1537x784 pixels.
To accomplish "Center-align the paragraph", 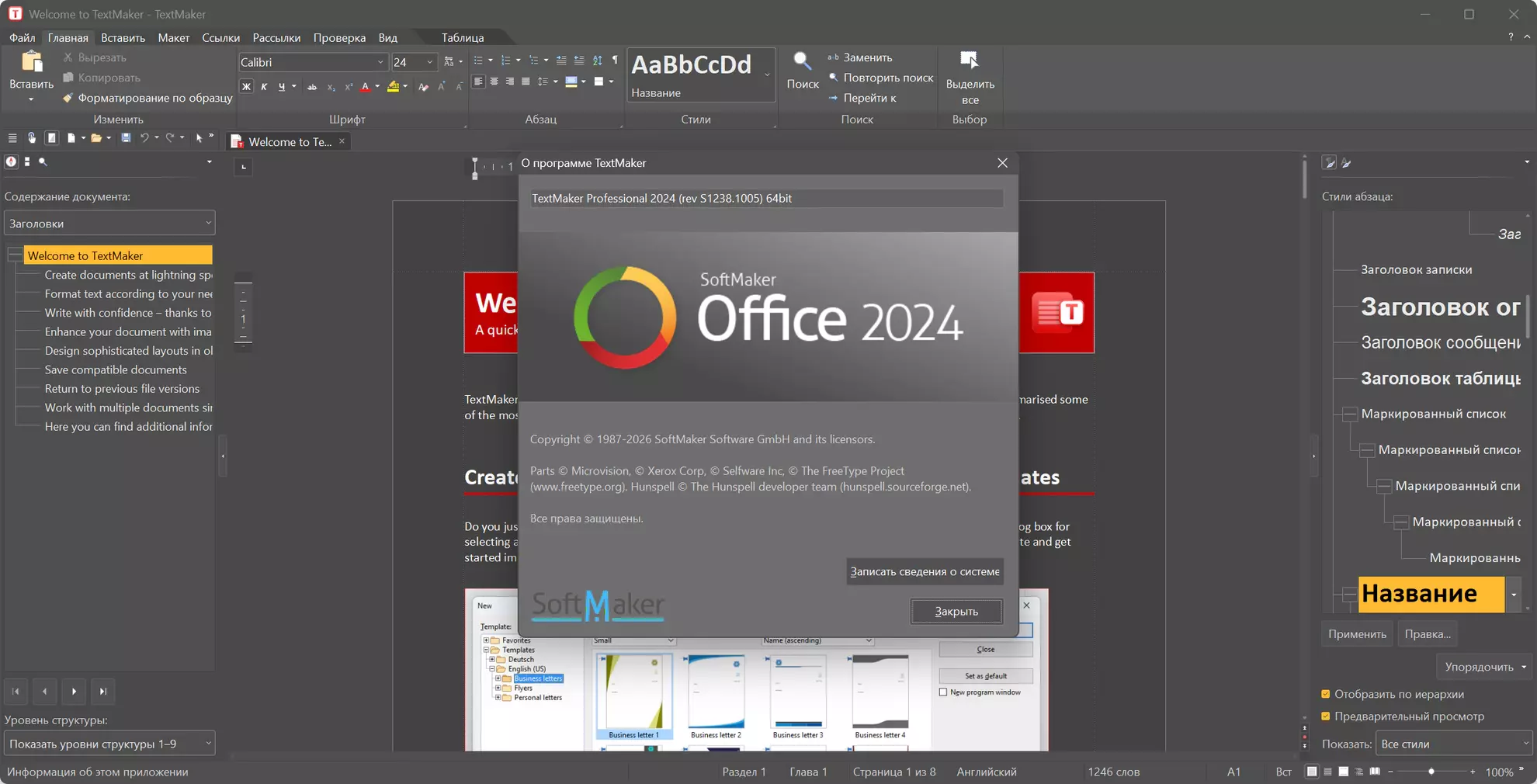I will (x=494, y=82).
